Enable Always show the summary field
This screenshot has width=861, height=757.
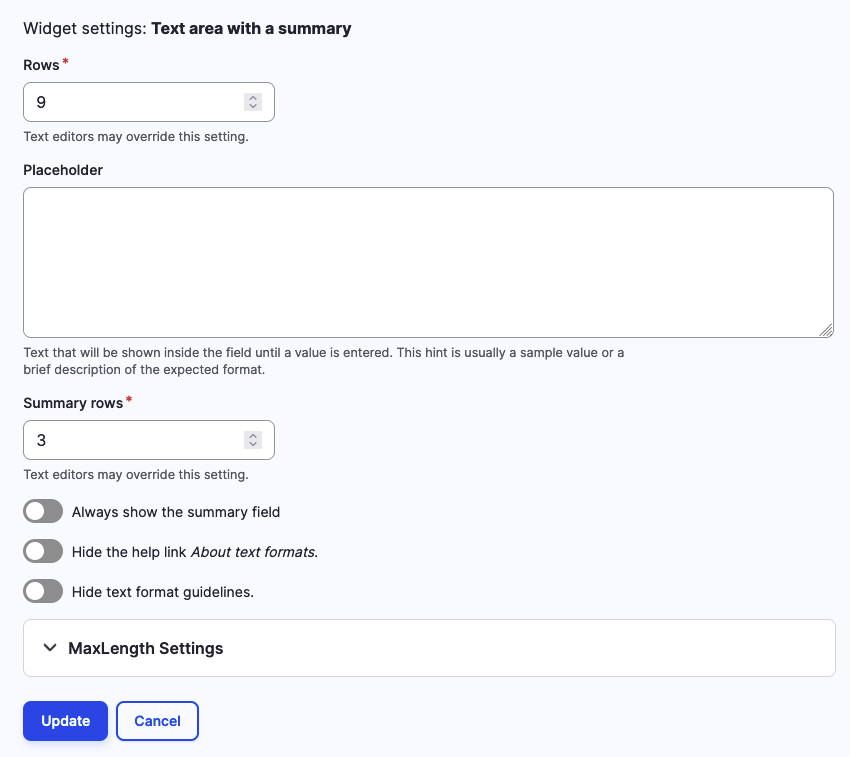pyautogui.click(x=42, y=511)
